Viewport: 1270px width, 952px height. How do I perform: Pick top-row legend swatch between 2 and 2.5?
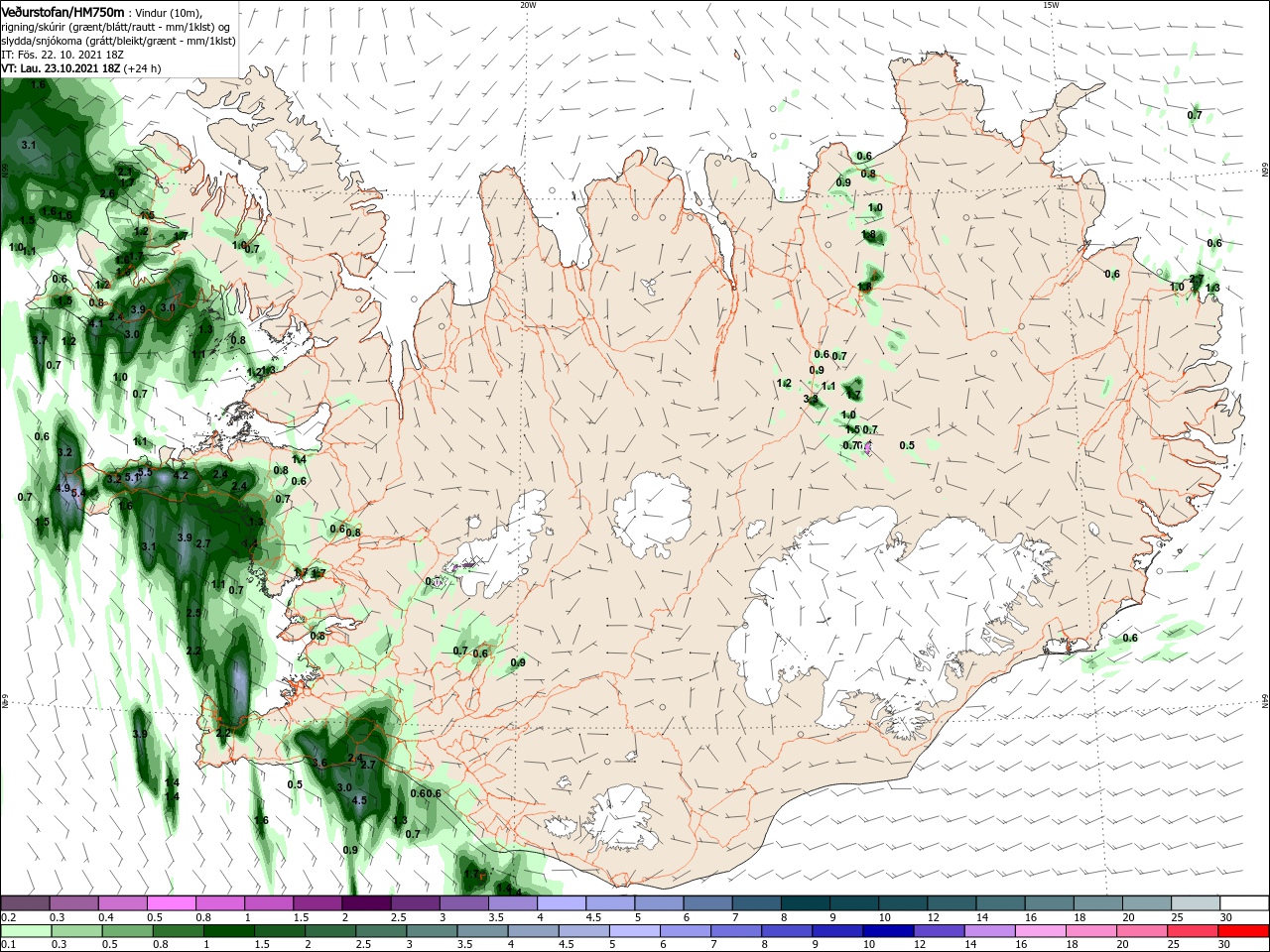click(x=366, y=903)
